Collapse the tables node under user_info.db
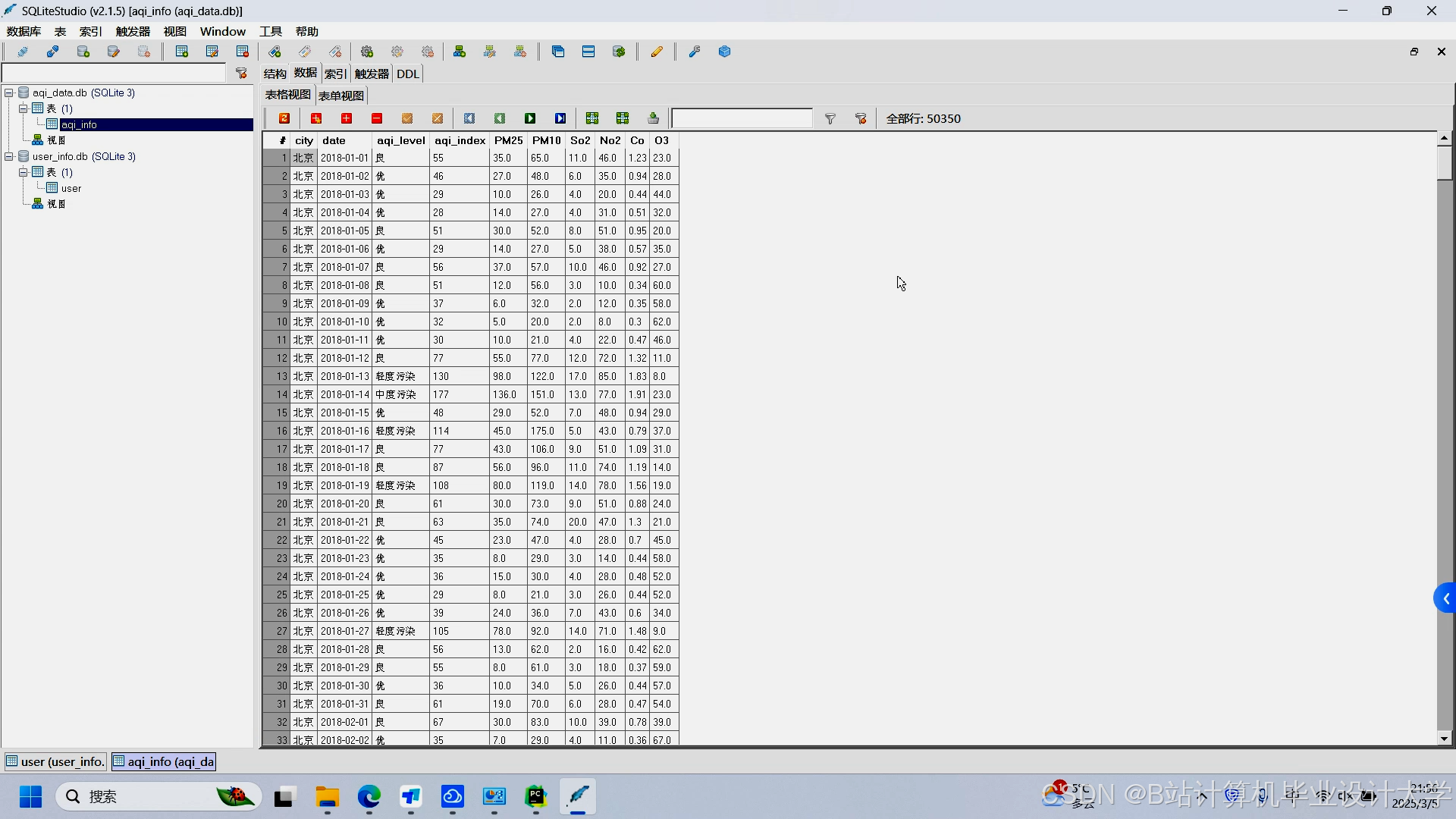 (x=24, y=172)
